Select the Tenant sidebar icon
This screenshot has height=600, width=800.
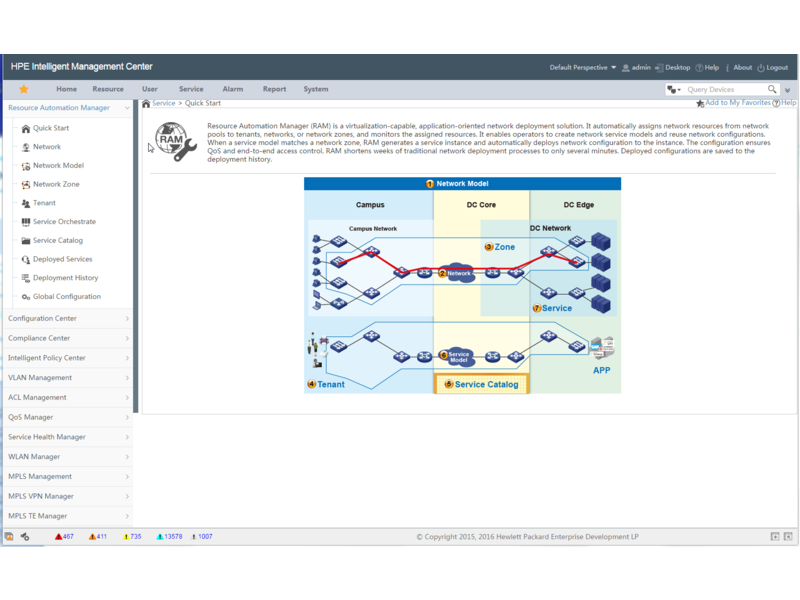click(x=26, y=203)
